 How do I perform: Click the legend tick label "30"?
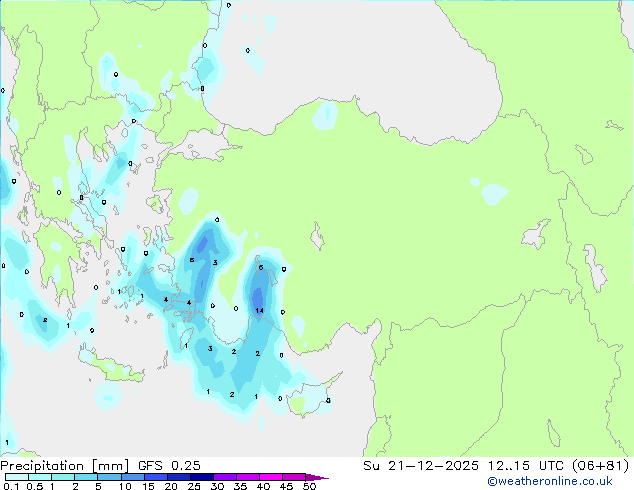click(217, 486)
